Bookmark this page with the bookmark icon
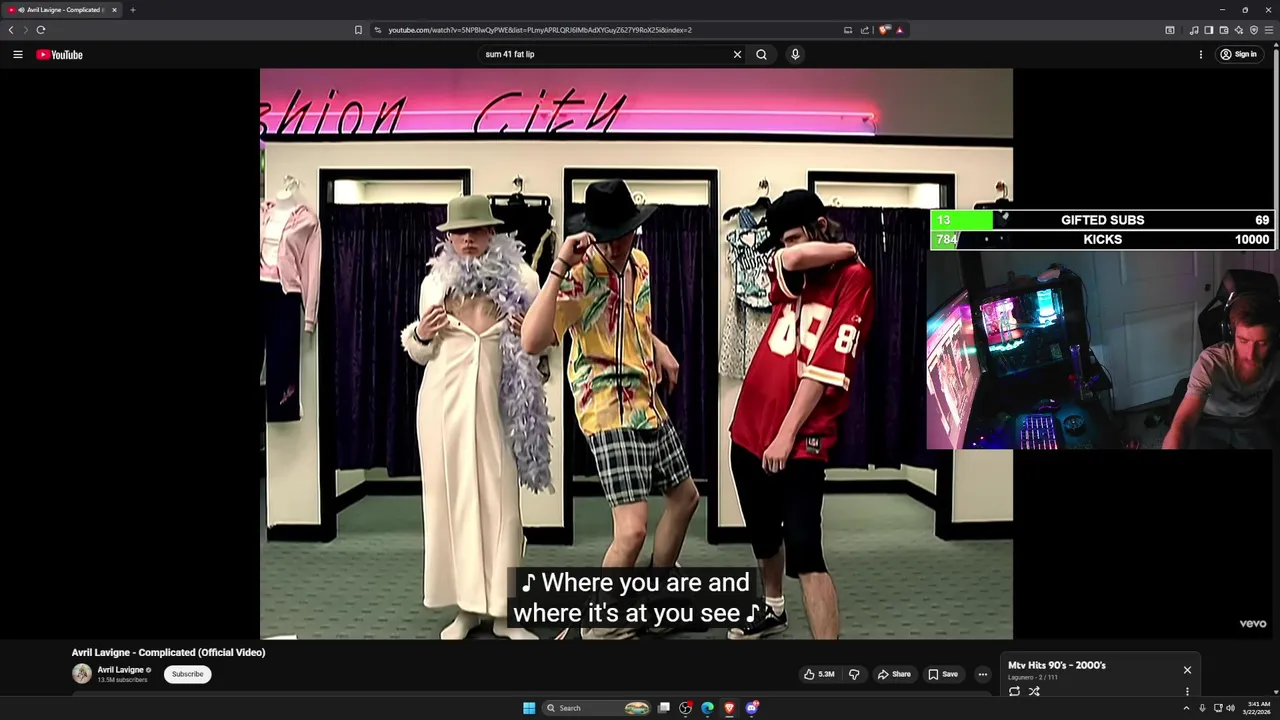Screen dimensions: 1280x720 [x=358, y=30]
